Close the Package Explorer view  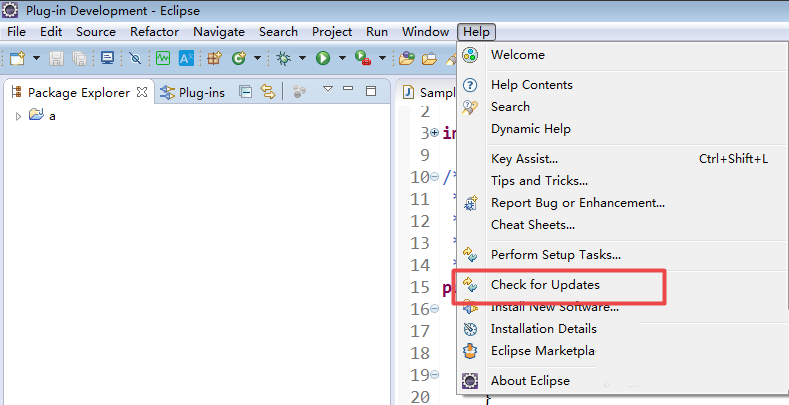click(x=142, y=92)
